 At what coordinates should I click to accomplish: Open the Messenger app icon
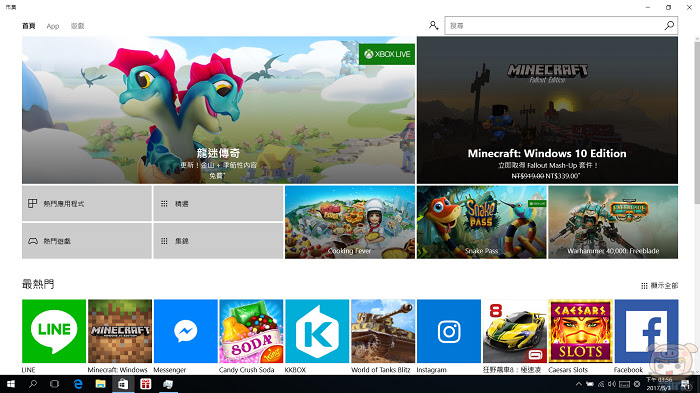[x=185, y=331]
